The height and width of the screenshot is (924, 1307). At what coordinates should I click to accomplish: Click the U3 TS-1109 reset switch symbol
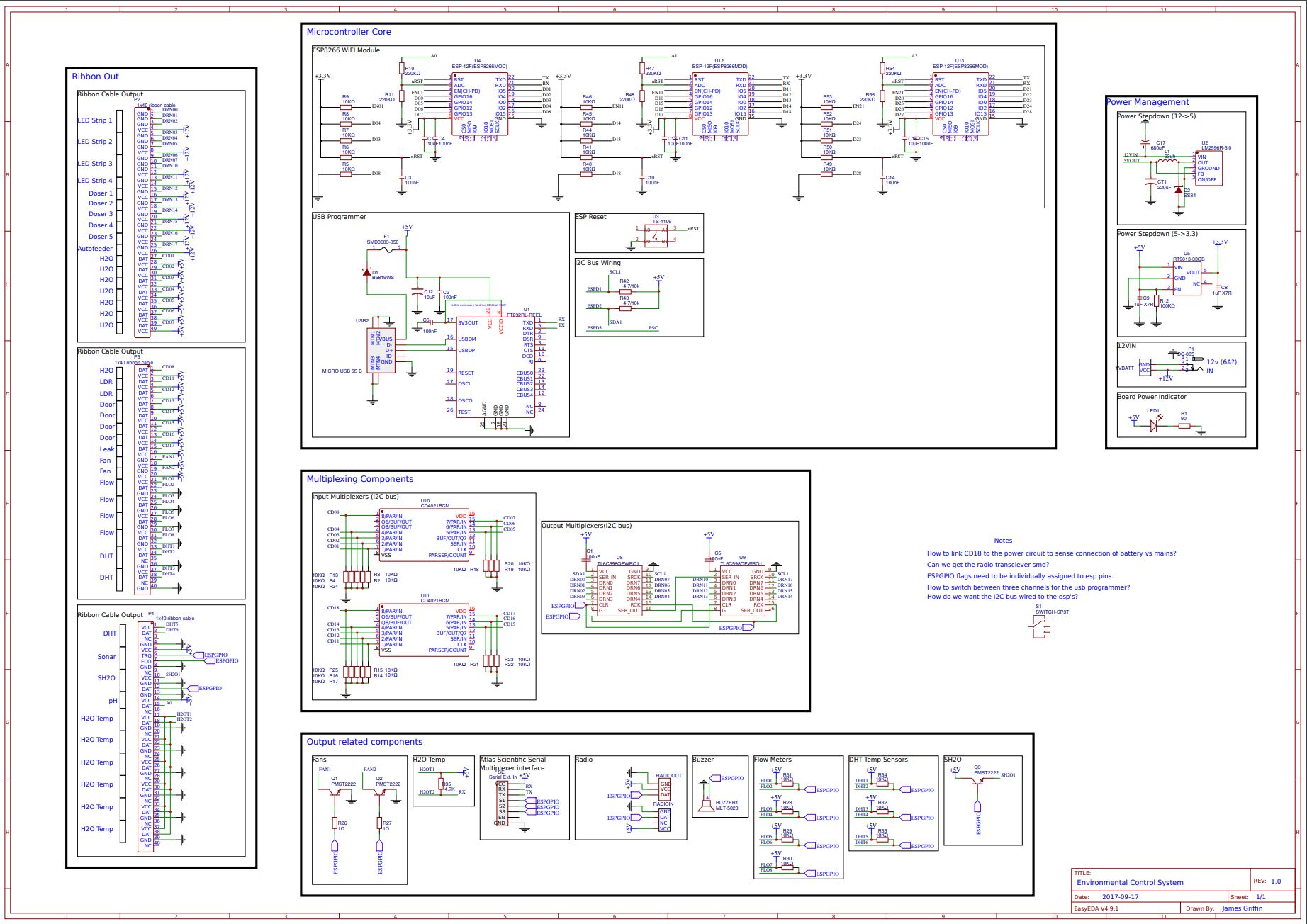pos(656,235)
